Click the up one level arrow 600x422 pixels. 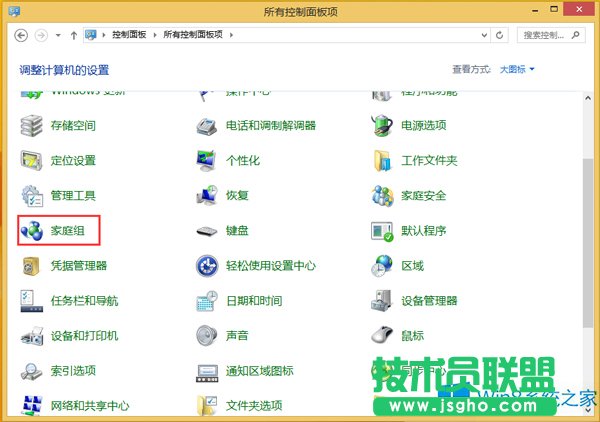tap(73, 35)
